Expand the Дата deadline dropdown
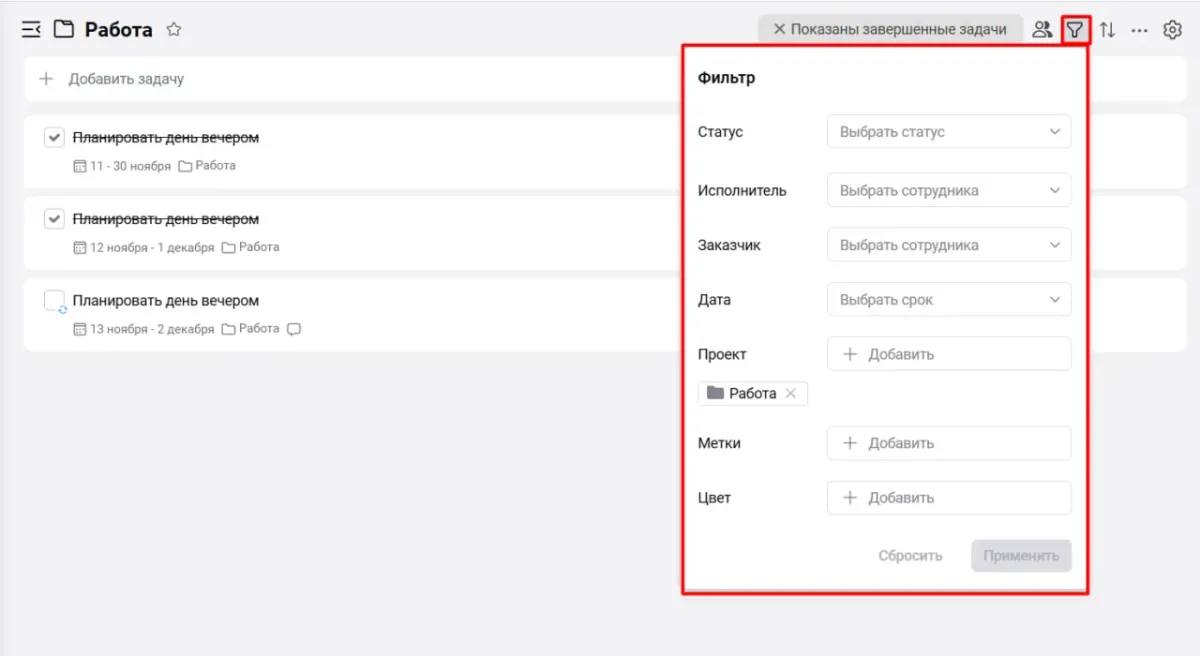The height and width of the screenshot is (656, 1200). (948, 300)
